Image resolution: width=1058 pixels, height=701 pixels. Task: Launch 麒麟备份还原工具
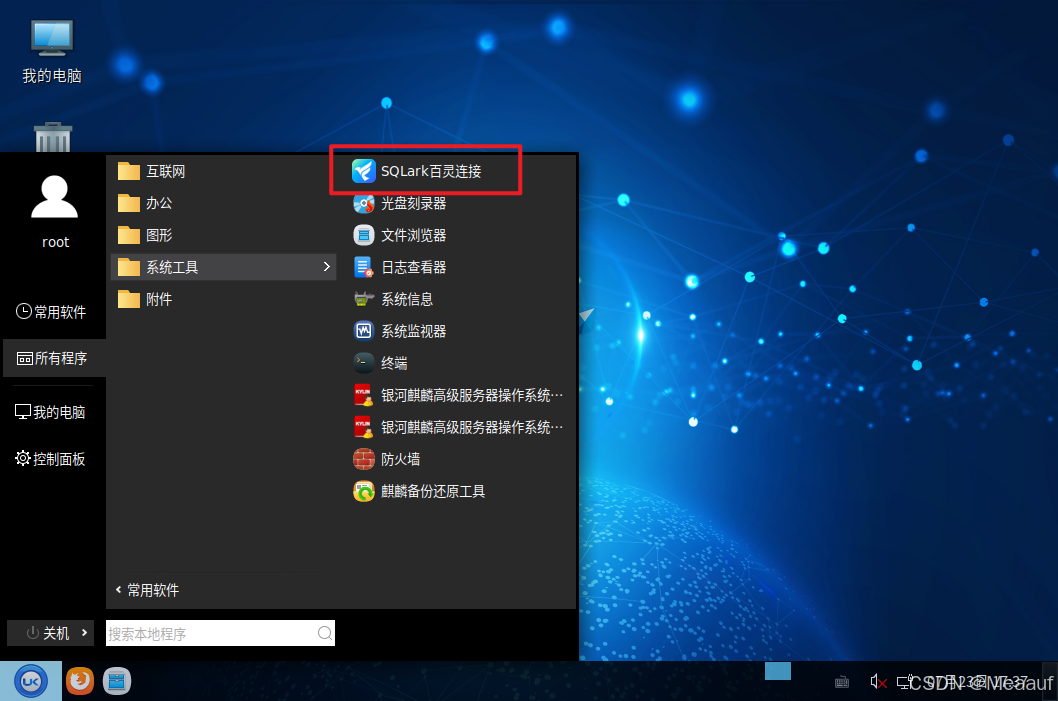418,491
